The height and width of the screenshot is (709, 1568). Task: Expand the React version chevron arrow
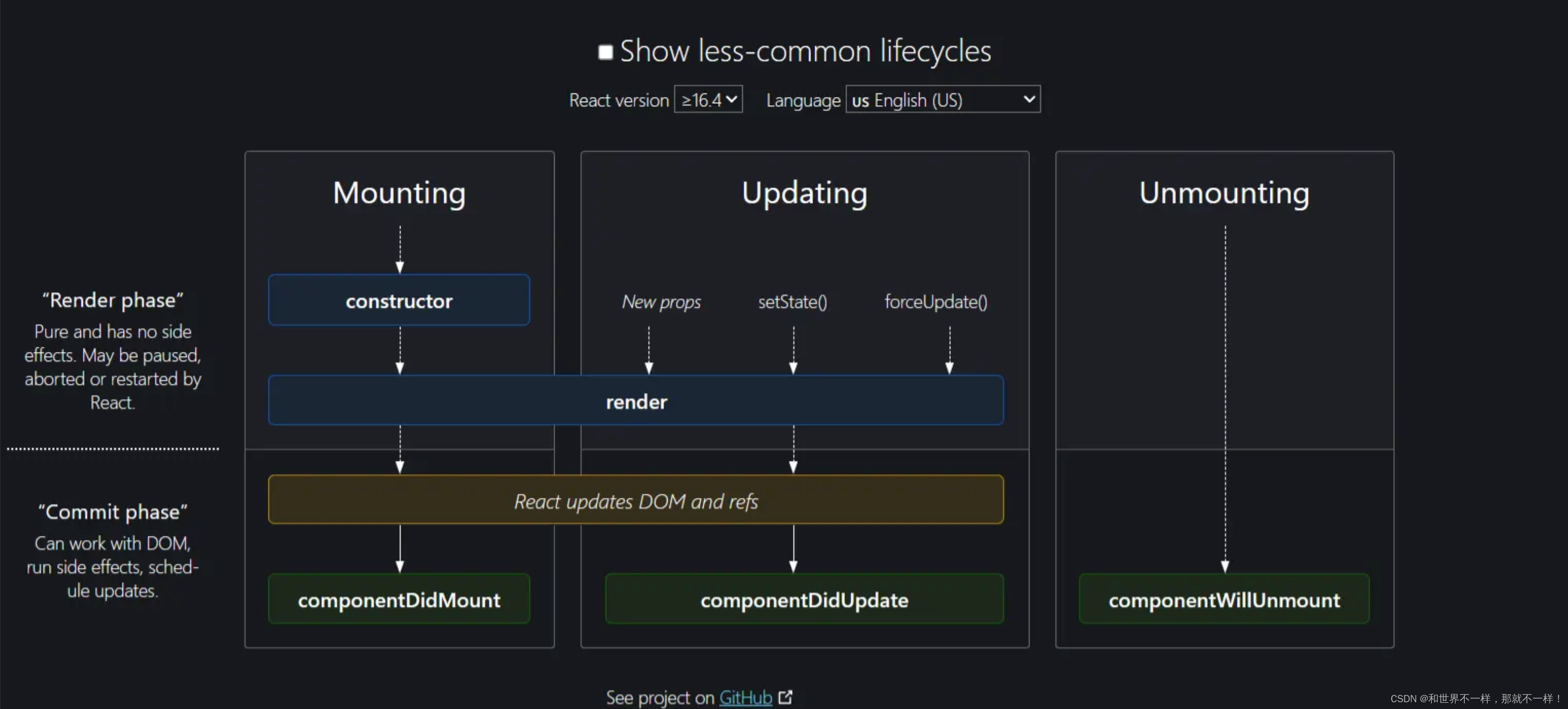pyautogui.click(x=732, y=99)
